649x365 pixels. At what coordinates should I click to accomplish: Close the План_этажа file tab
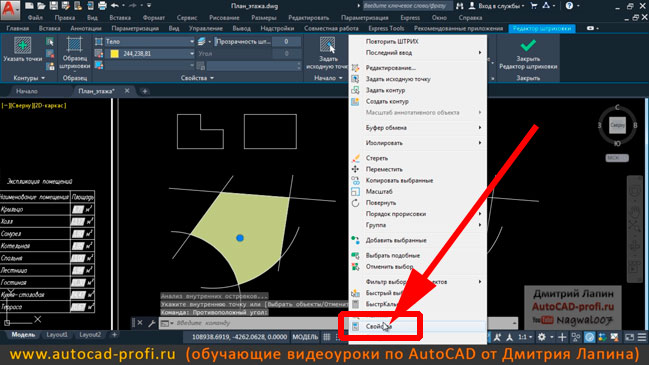coord(127,91)
